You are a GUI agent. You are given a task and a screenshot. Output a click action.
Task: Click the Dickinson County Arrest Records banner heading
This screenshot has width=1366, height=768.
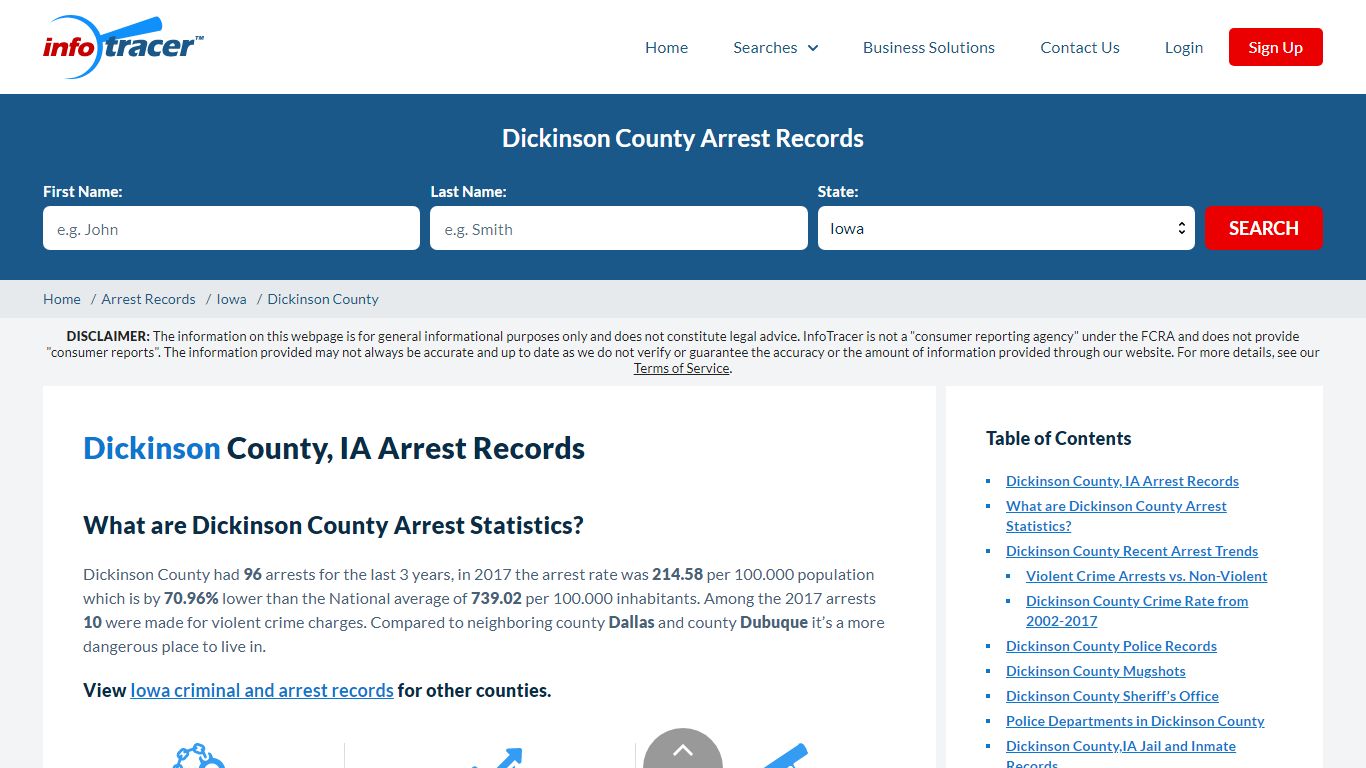pos(683,138)
